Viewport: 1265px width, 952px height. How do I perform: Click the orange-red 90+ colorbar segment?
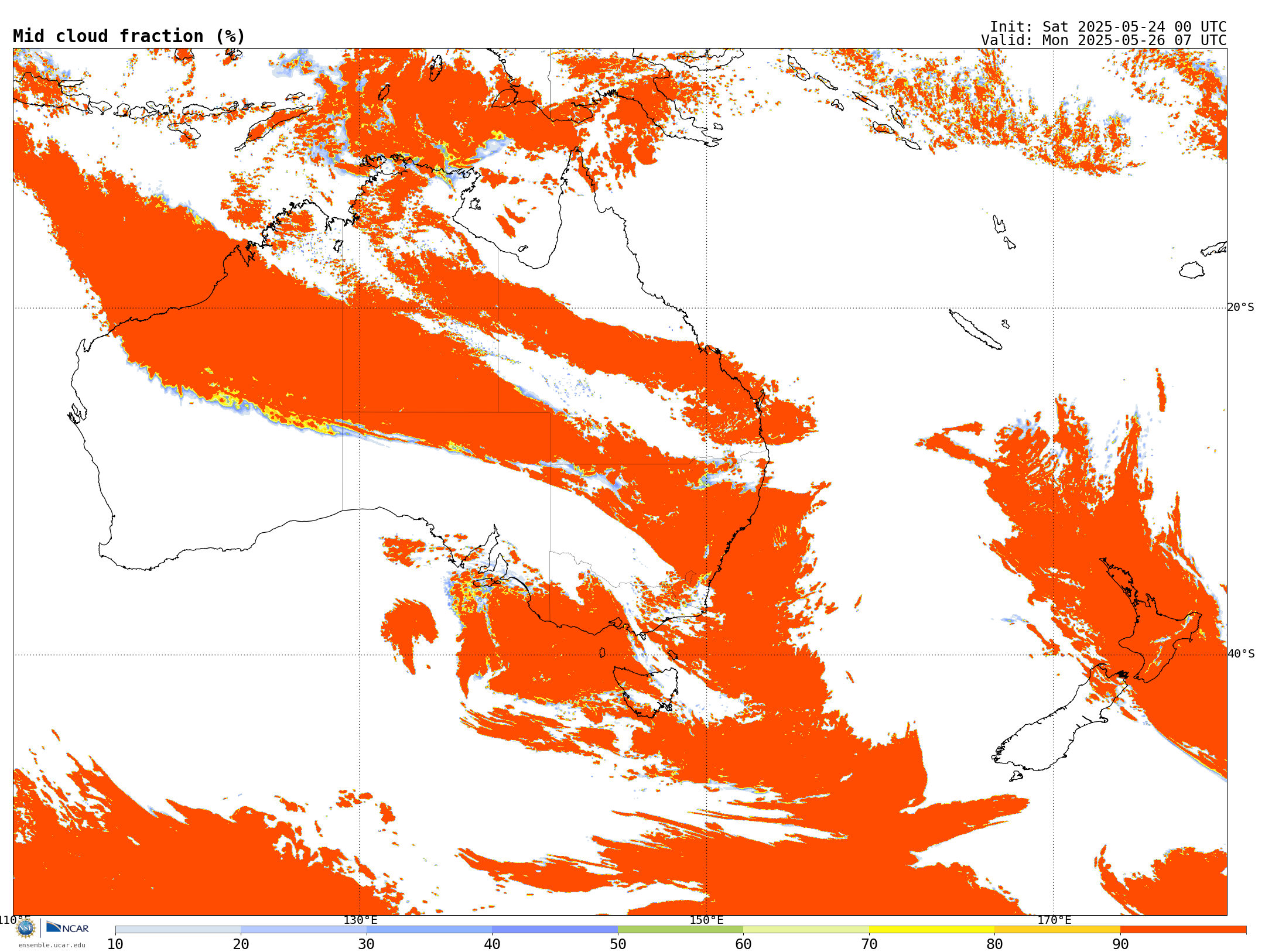click(x=1183, y=930)
